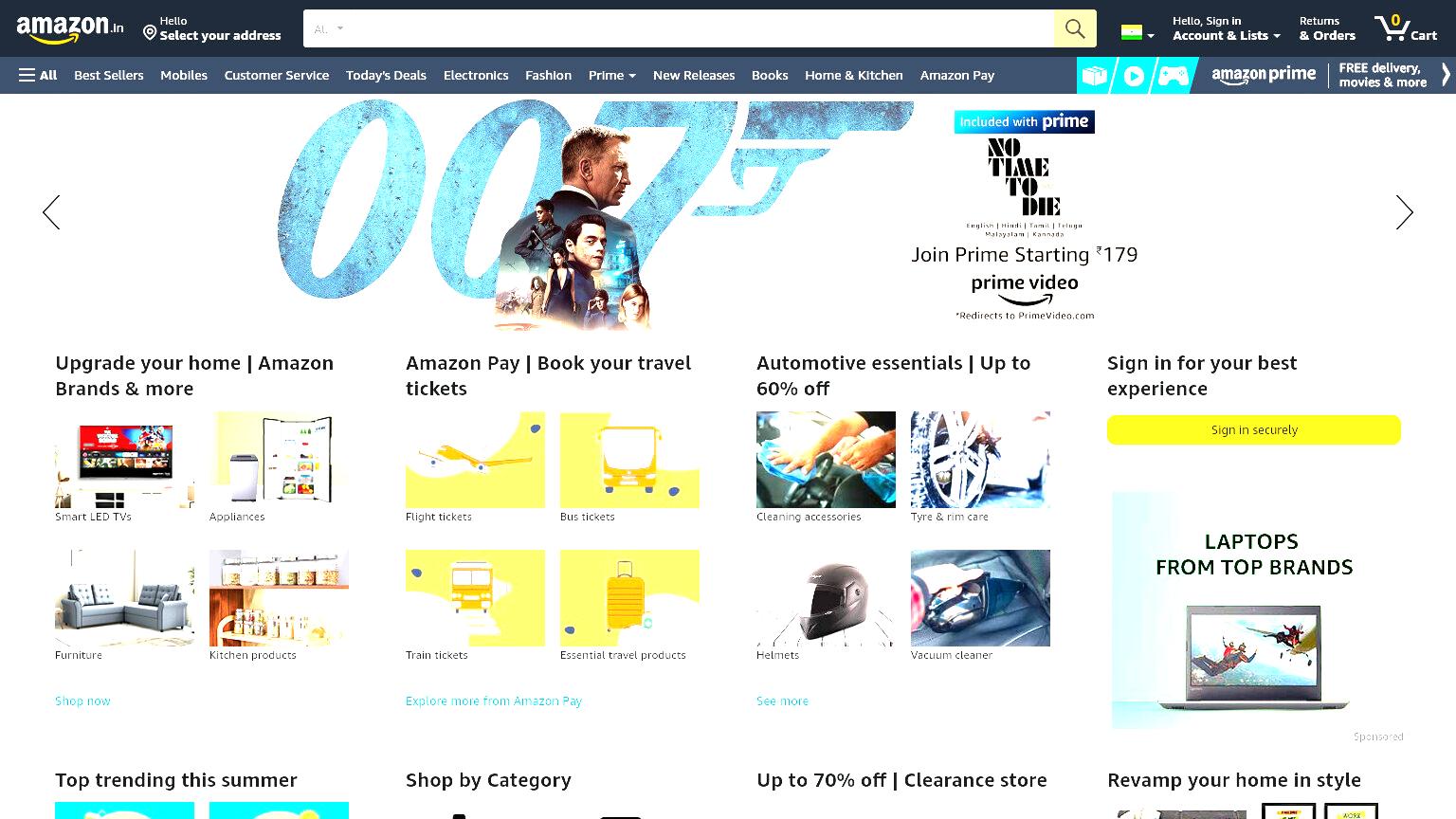Click the Prime gaming controller icon
Image resolution: width=1456 pixels, height=819 pixels.
(x=1173, y=76)
